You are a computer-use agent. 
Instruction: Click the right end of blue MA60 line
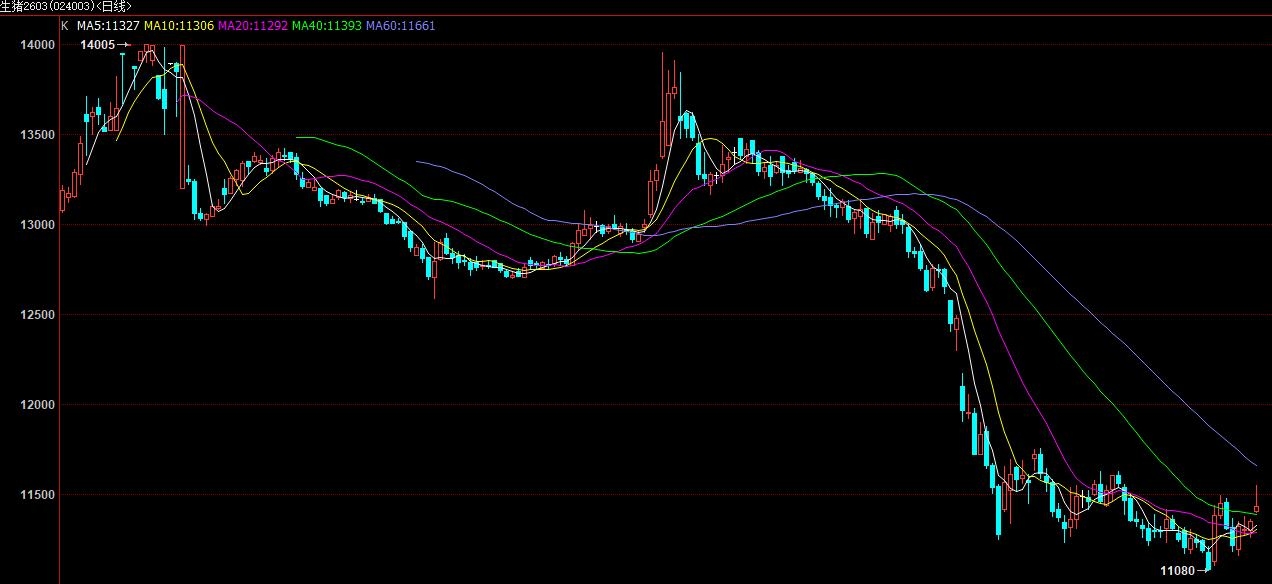[1256, 465]
